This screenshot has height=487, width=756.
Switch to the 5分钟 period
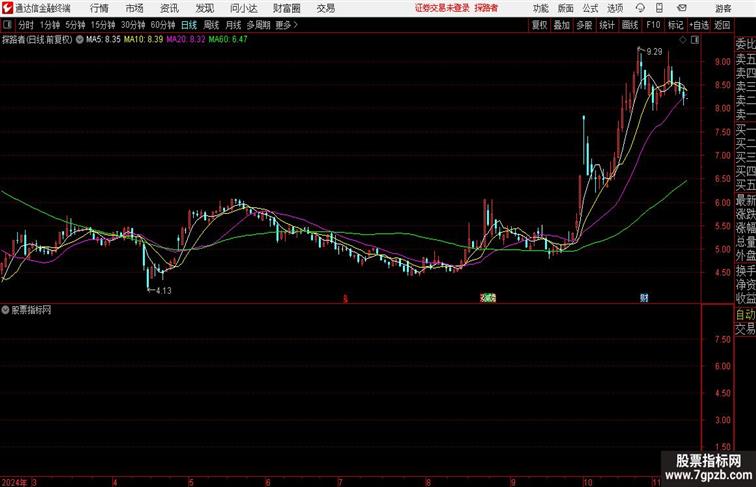[75, 25]
